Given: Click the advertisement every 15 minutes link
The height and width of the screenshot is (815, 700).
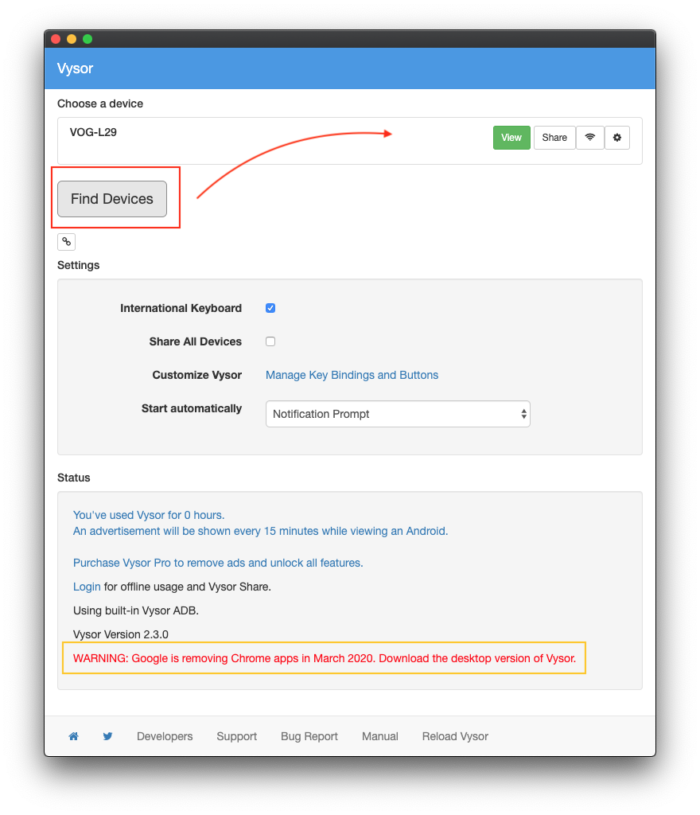Looking at the screenshot, I should click(260, 531).
